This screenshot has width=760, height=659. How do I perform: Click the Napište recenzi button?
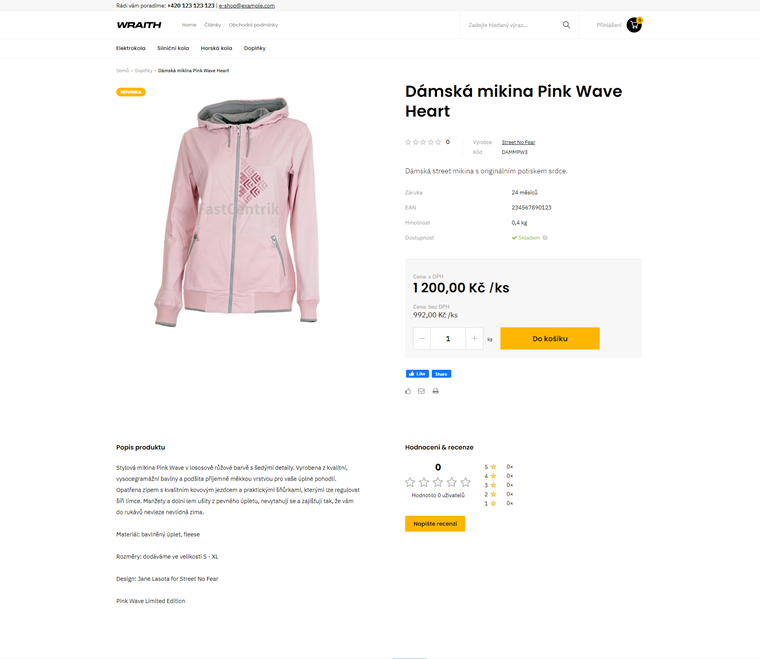435,524
